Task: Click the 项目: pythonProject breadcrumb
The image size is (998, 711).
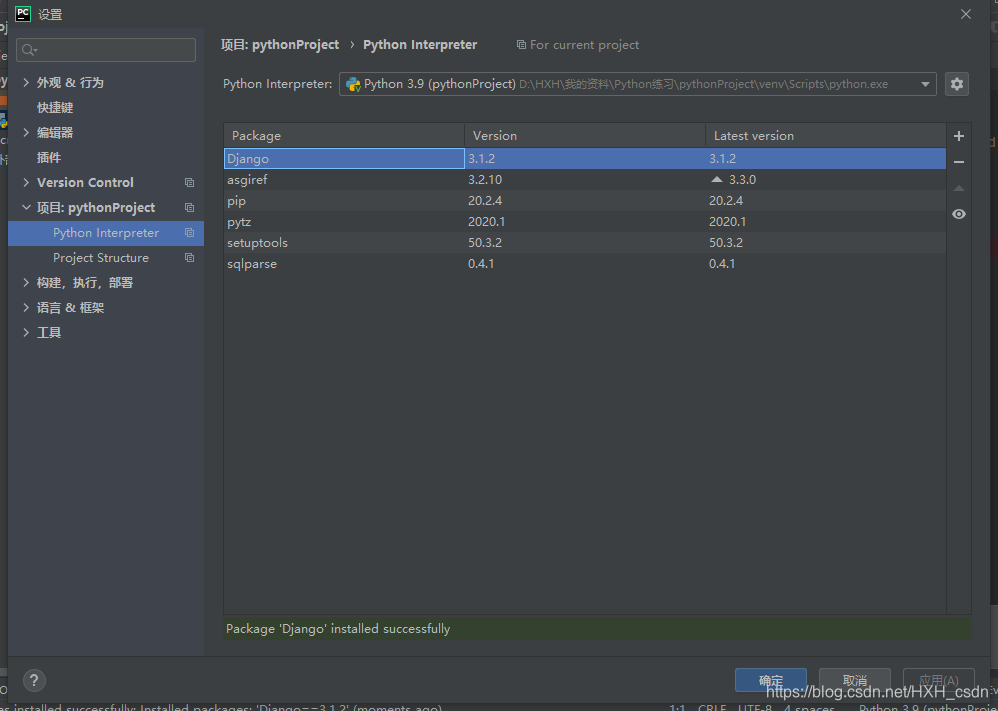Action: (x=280, y=45)
